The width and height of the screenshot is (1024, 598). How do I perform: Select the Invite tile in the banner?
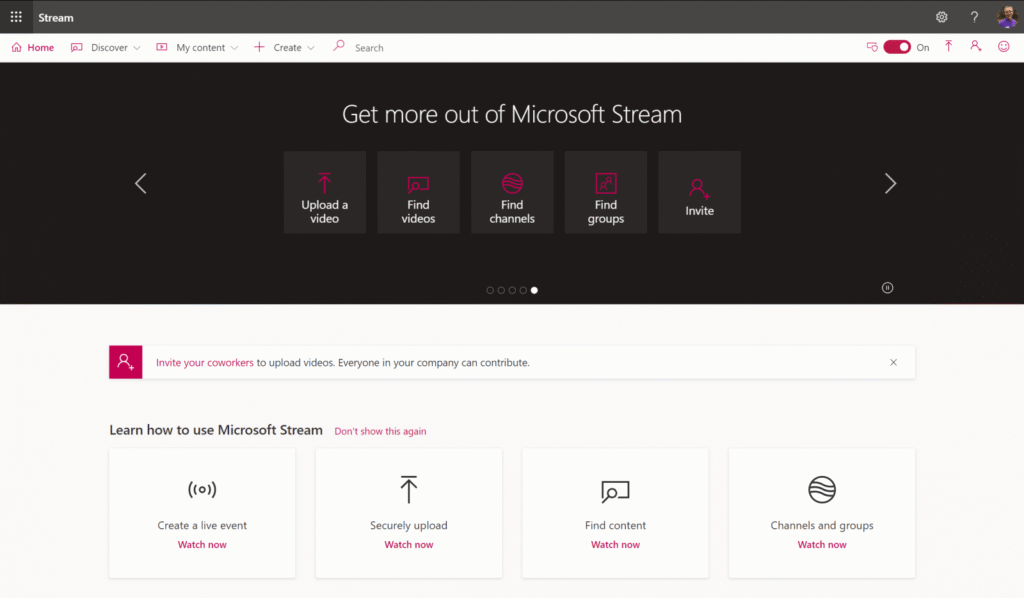(699, 192)
